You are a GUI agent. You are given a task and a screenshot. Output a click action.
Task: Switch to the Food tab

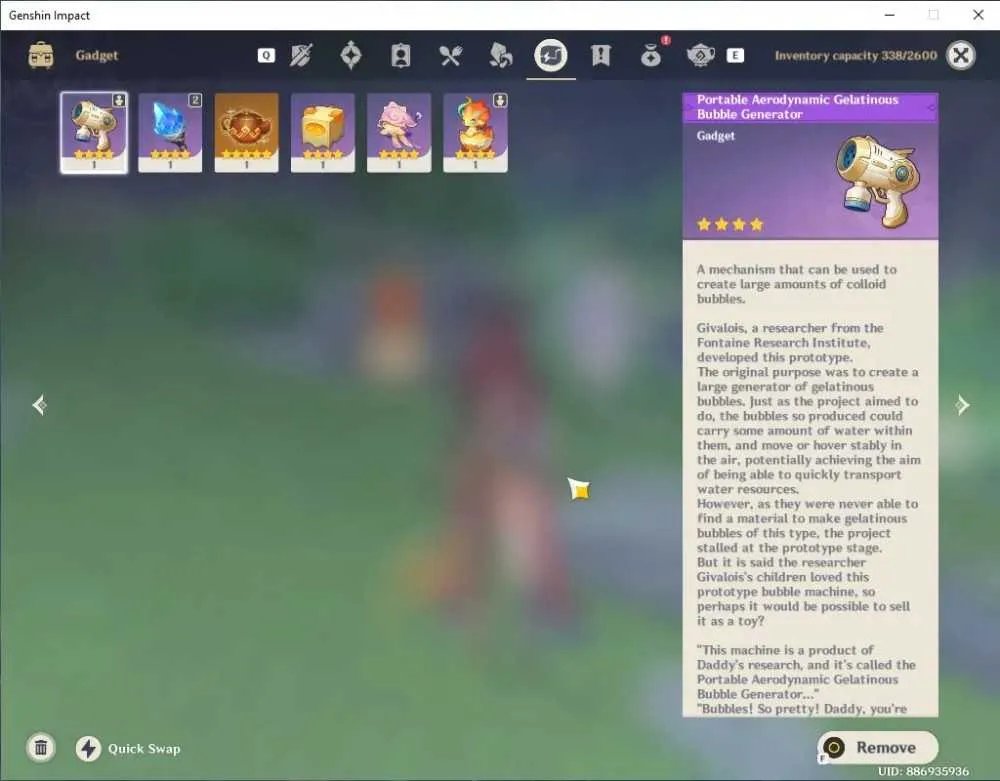[450, 55]
